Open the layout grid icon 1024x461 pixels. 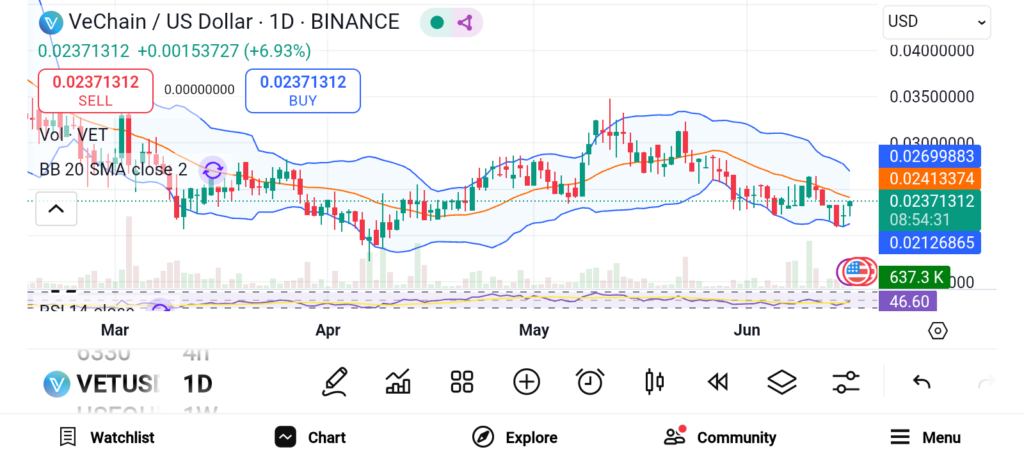[x=462, y=382]
